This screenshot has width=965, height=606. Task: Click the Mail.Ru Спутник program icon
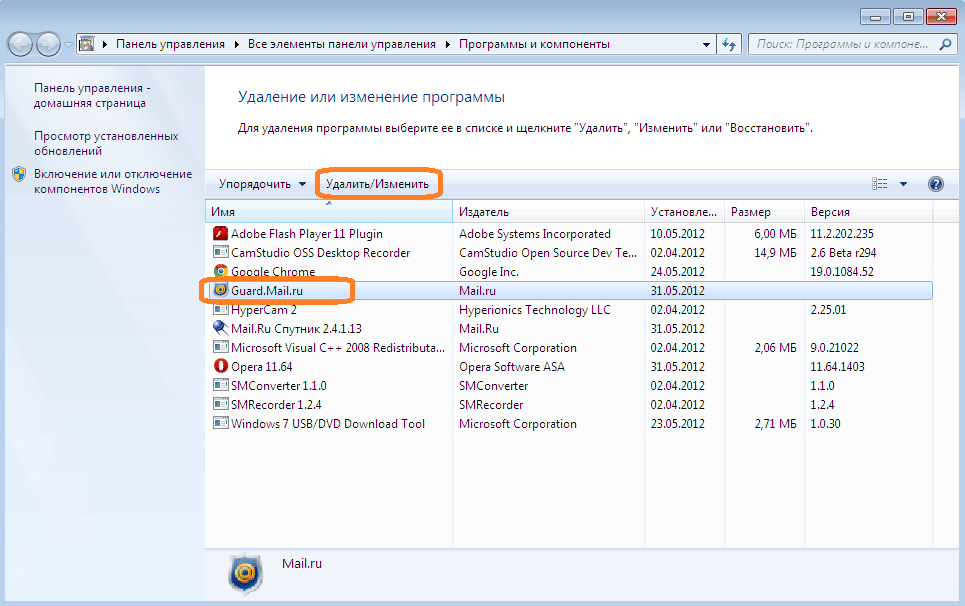[221, 329]
